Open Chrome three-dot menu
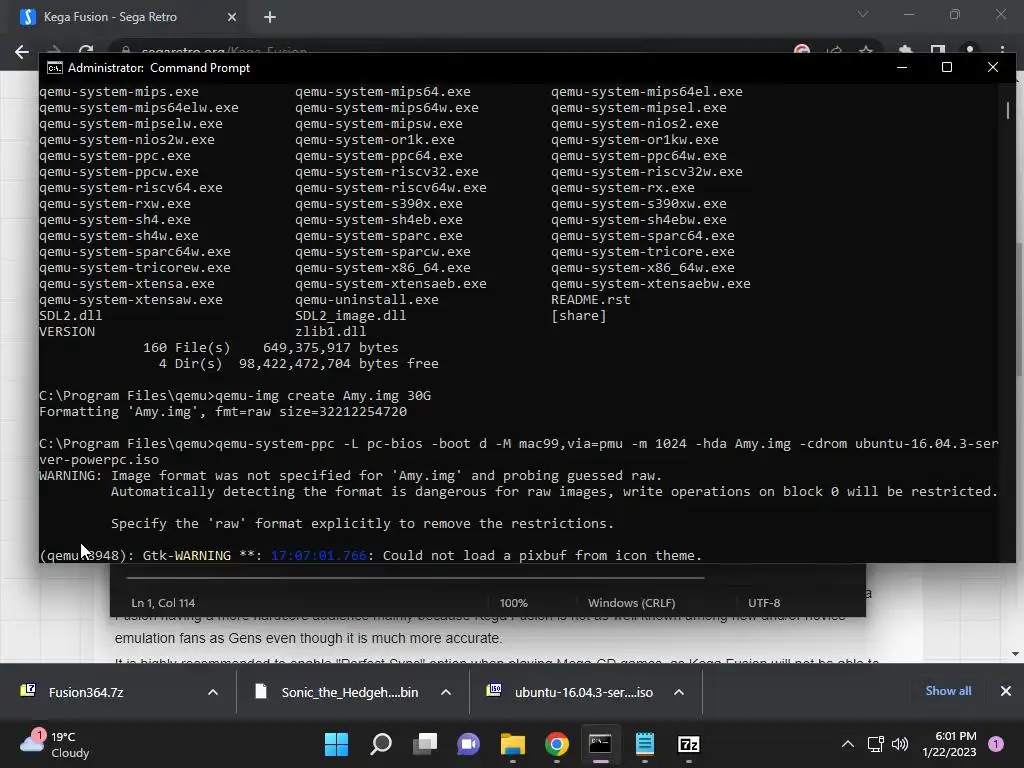The image size is (1024, 768). pos(1002,50)
